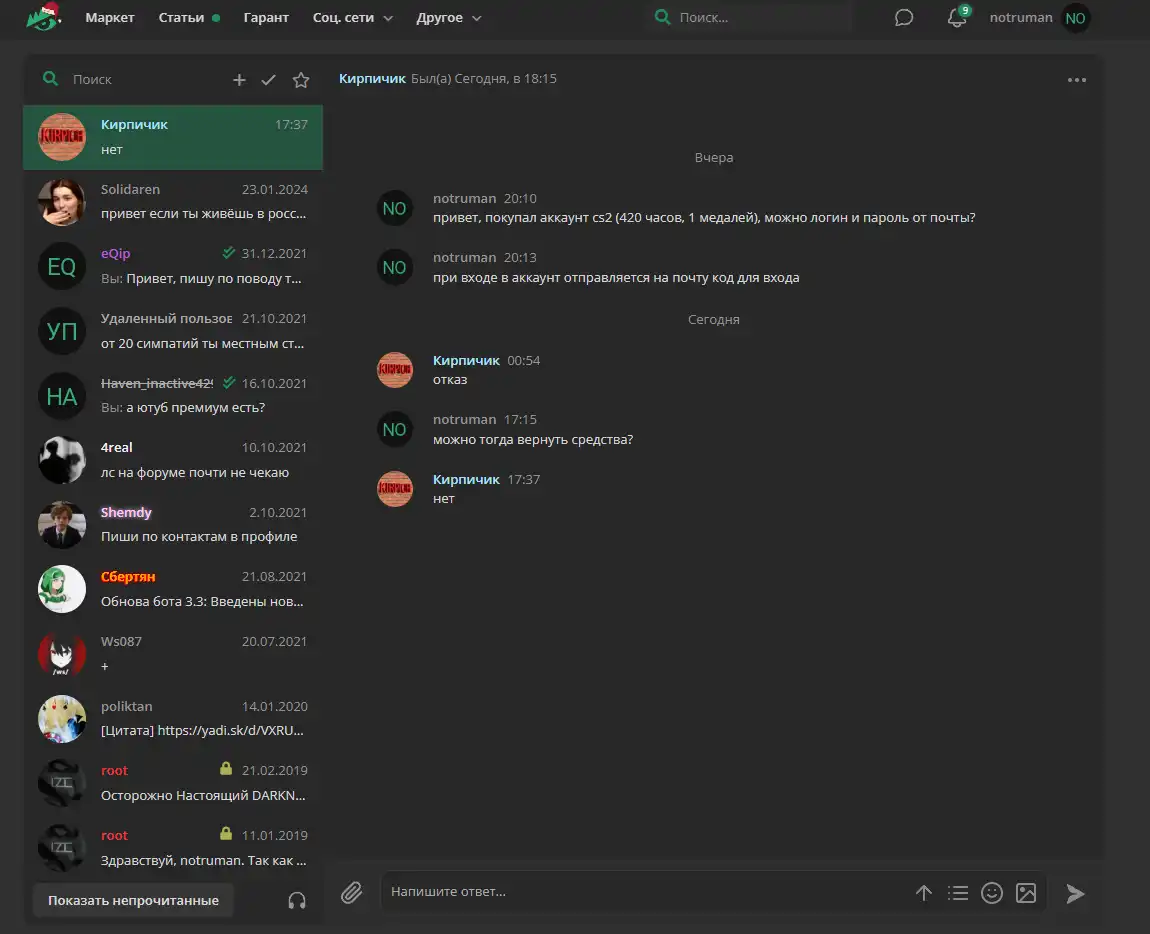This screenshot has width=1150, height=934.
Task: Start new conversation with plus icon
Action: click(x=239, y=80)
